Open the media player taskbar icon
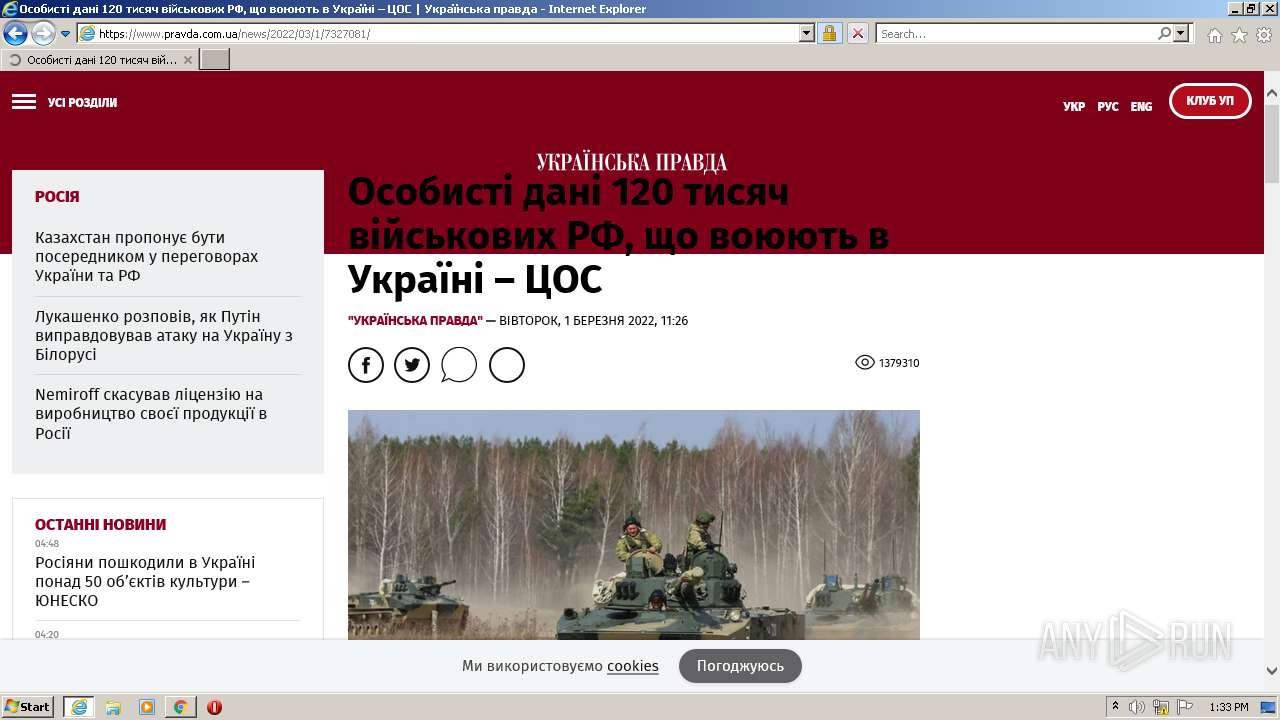 pyautogui.click(x=147, y=707)
